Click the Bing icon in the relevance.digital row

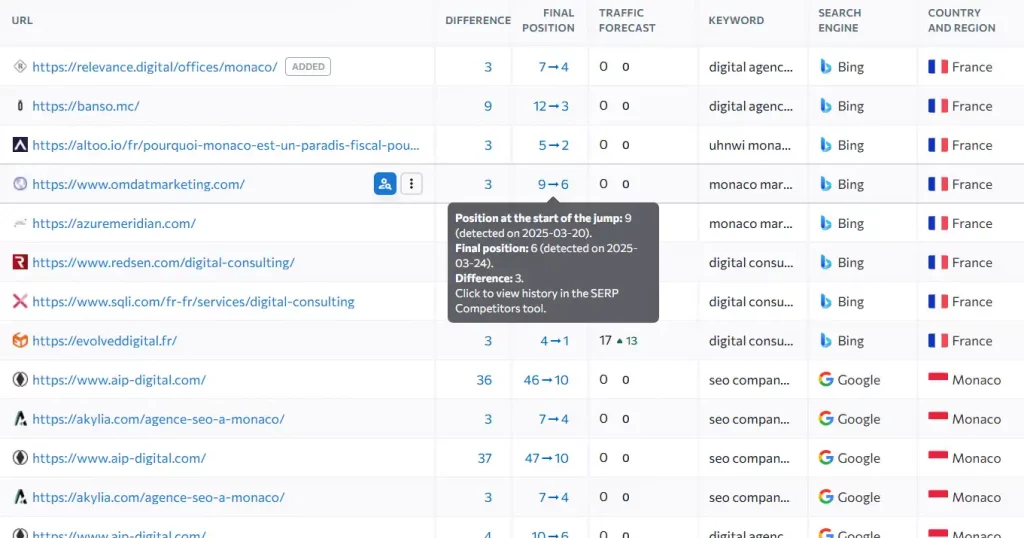(x=826, y=67)
